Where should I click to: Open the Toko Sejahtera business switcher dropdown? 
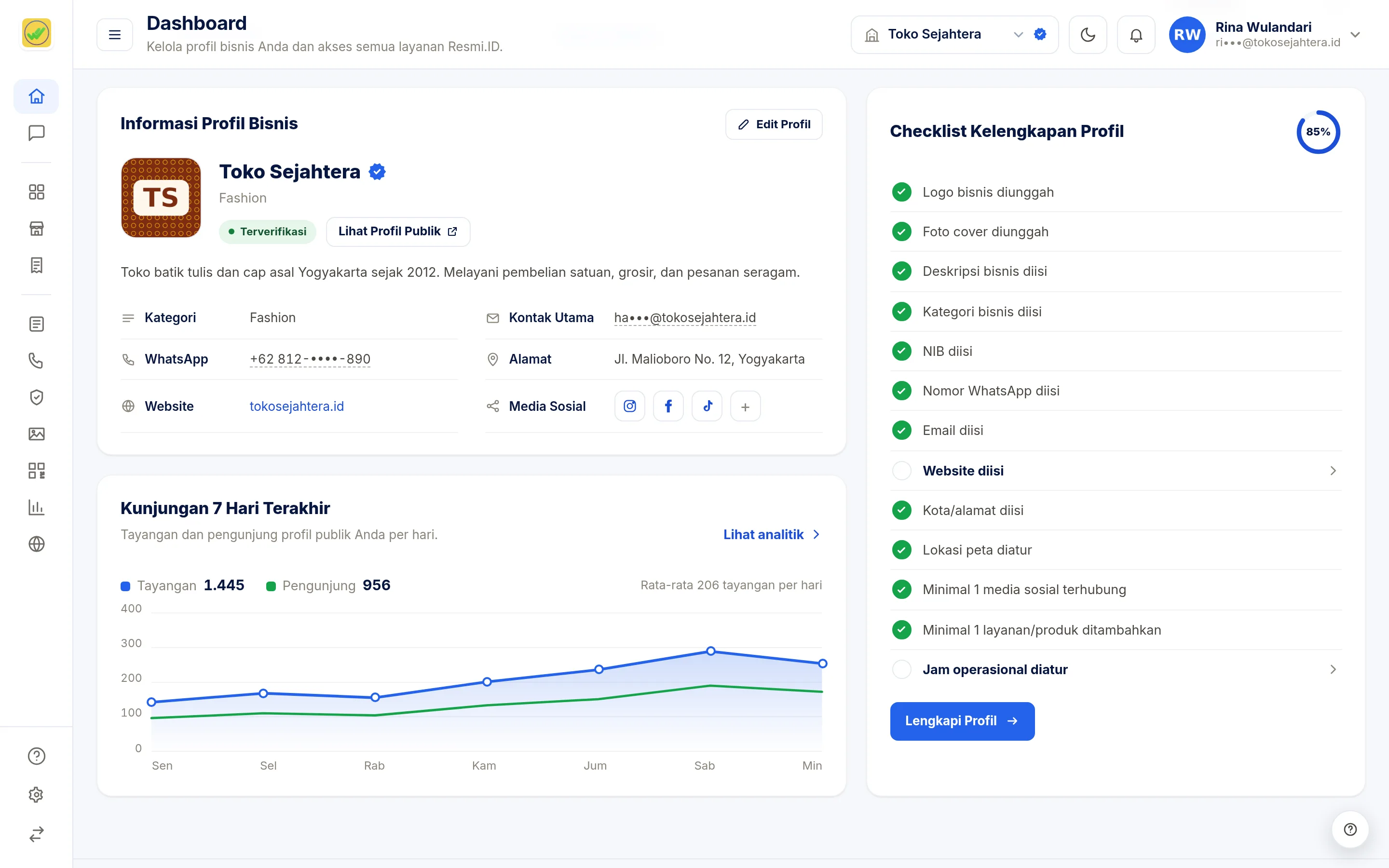tap(954, 34)
